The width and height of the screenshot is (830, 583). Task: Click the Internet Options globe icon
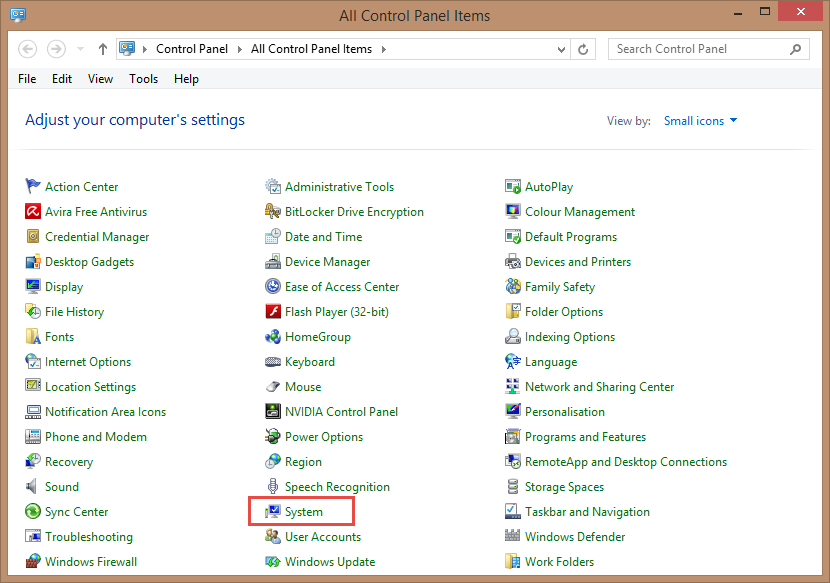33,361
